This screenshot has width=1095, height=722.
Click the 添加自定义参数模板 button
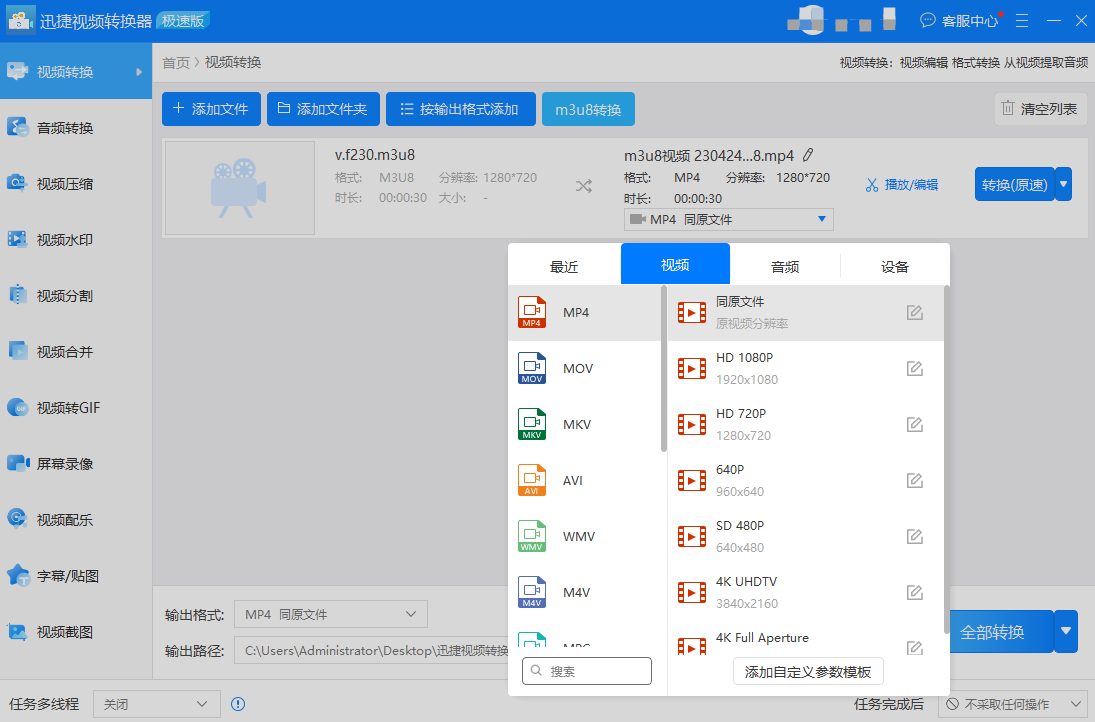tap(807, 671)
